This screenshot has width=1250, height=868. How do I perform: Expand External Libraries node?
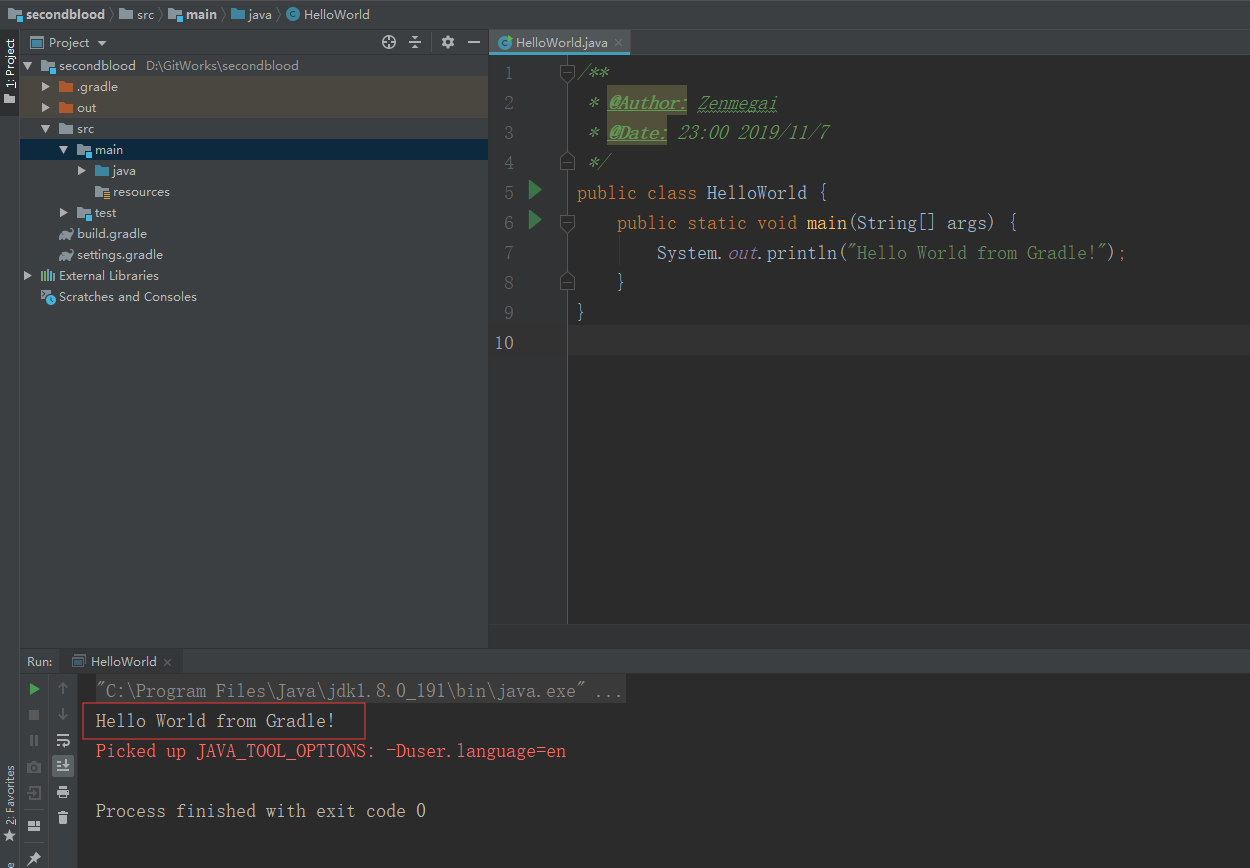pyautogui.click(x=27, y=276)
